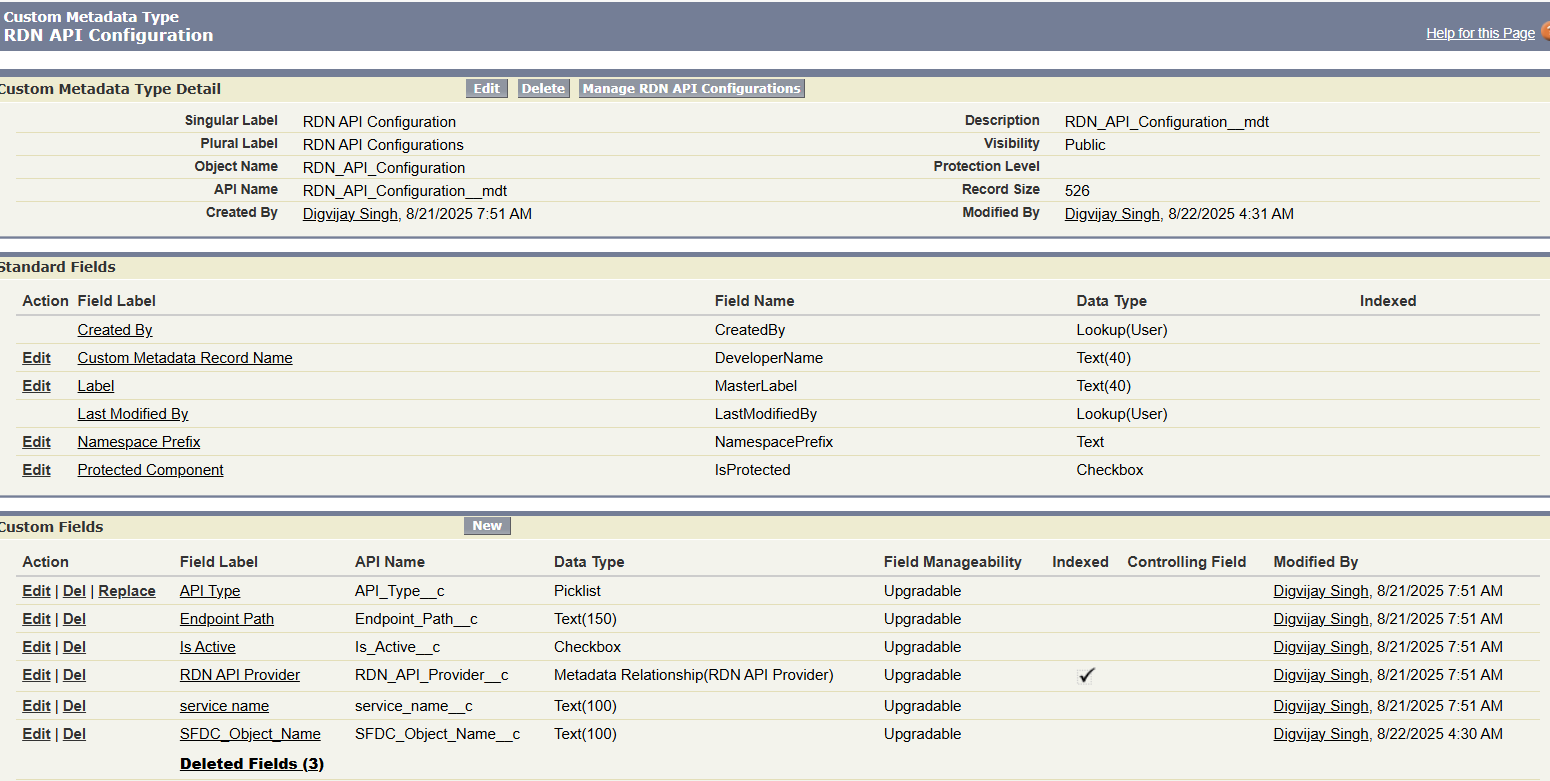Click the help icon beside Help for this Page
Screen dimensions: 1550x781
[1545, 32]
